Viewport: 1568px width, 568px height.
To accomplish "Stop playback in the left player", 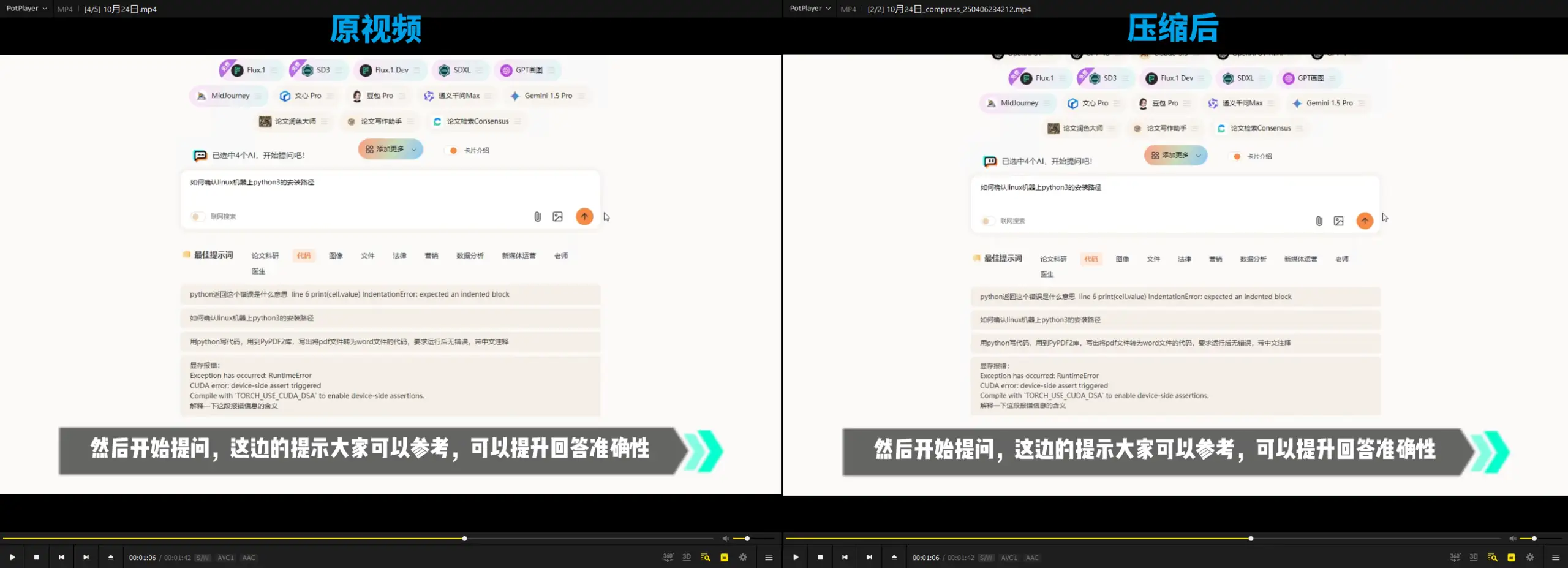I will pos(37,557).
